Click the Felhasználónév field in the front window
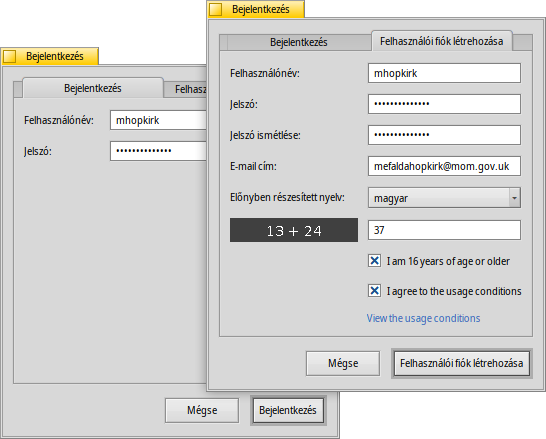Image resolution: width=546 pixels, height=439 pixels. coord(444,73)
